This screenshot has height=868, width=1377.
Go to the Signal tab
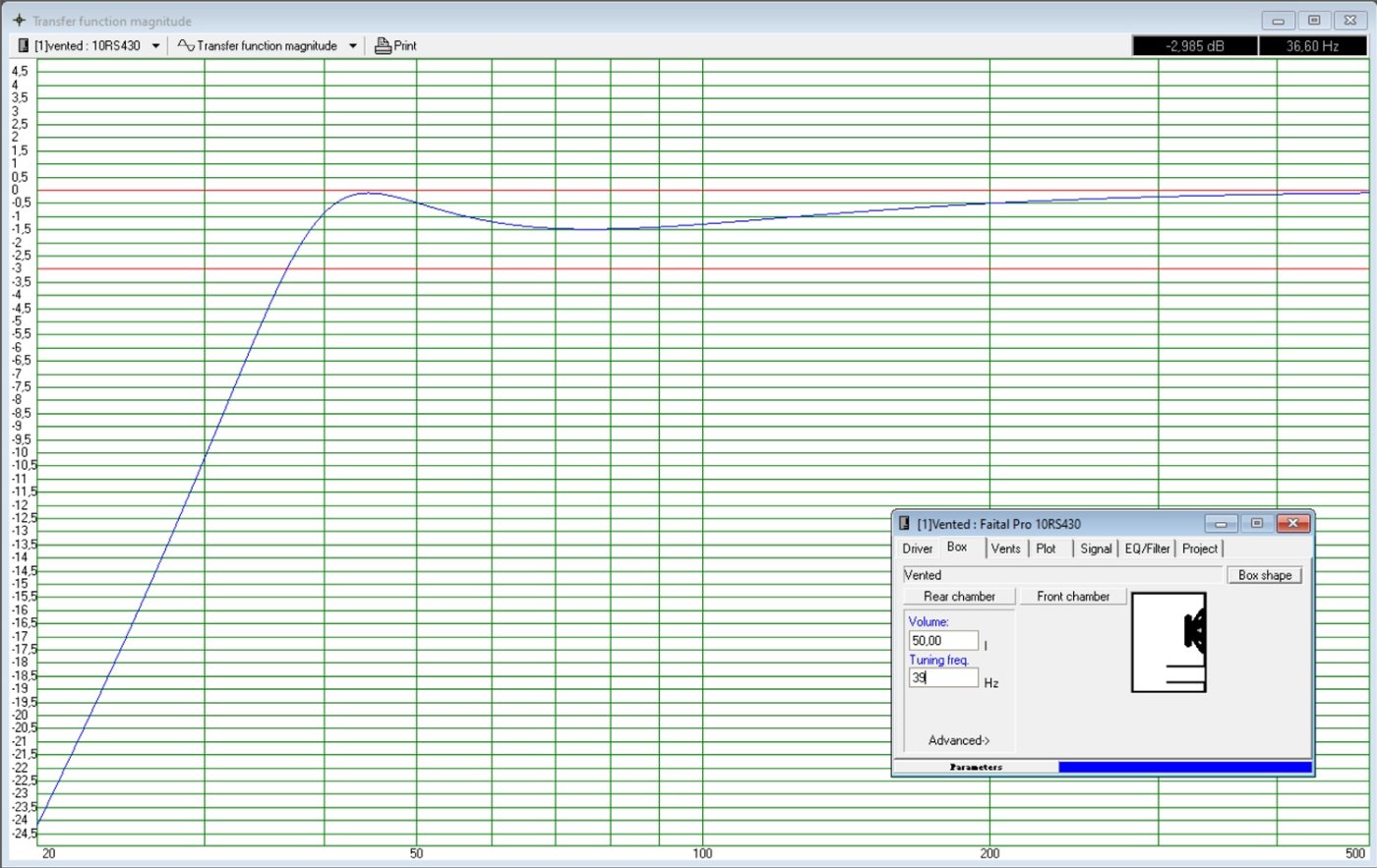(x=1096, y=549)
